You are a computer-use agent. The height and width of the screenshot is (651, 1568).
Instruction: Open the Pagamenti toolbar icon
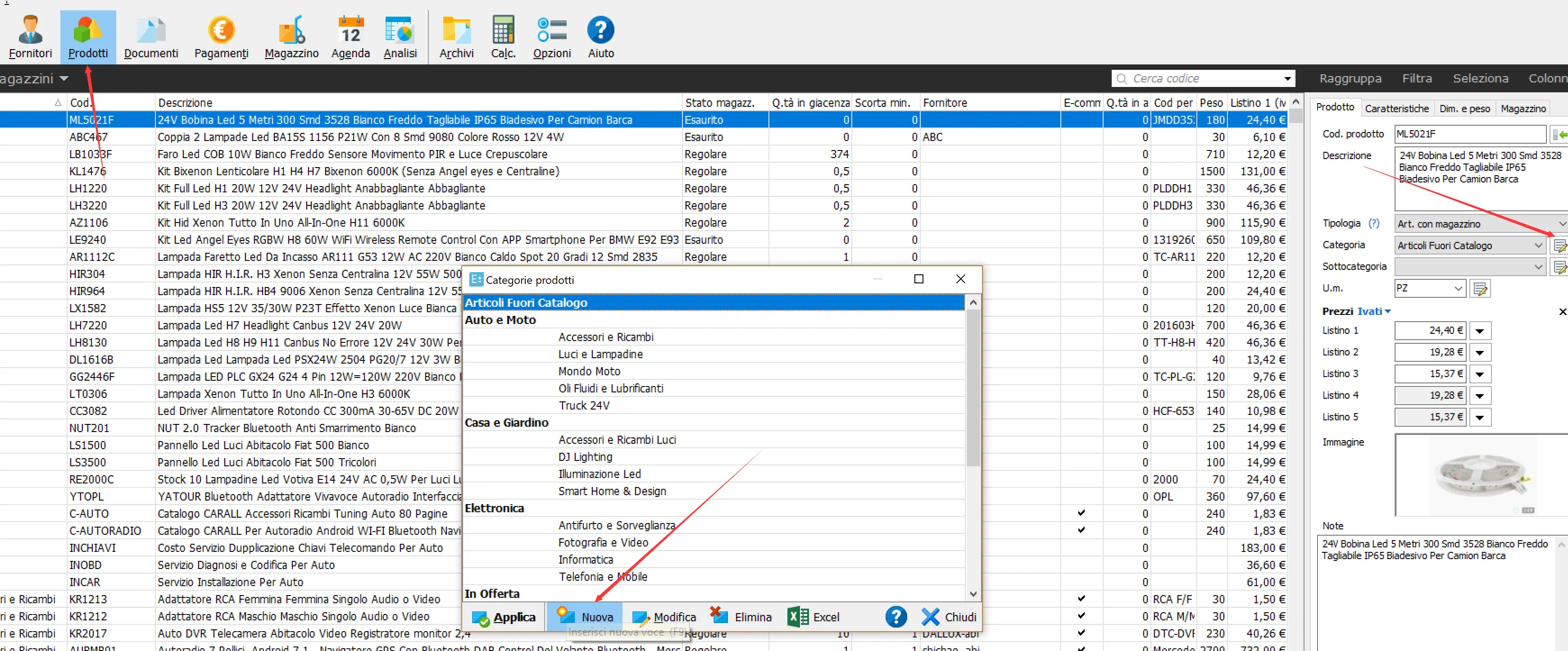point(221,36)
